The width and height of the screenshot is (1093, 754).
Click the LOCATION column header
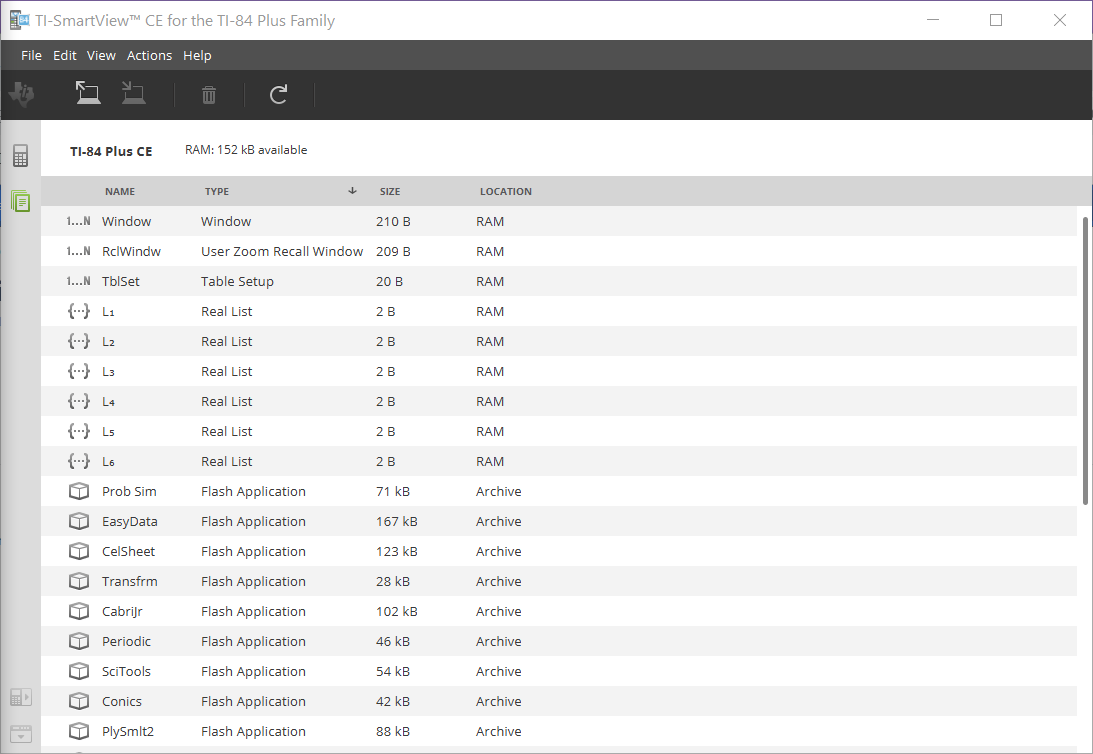click(x=506, y=191)
